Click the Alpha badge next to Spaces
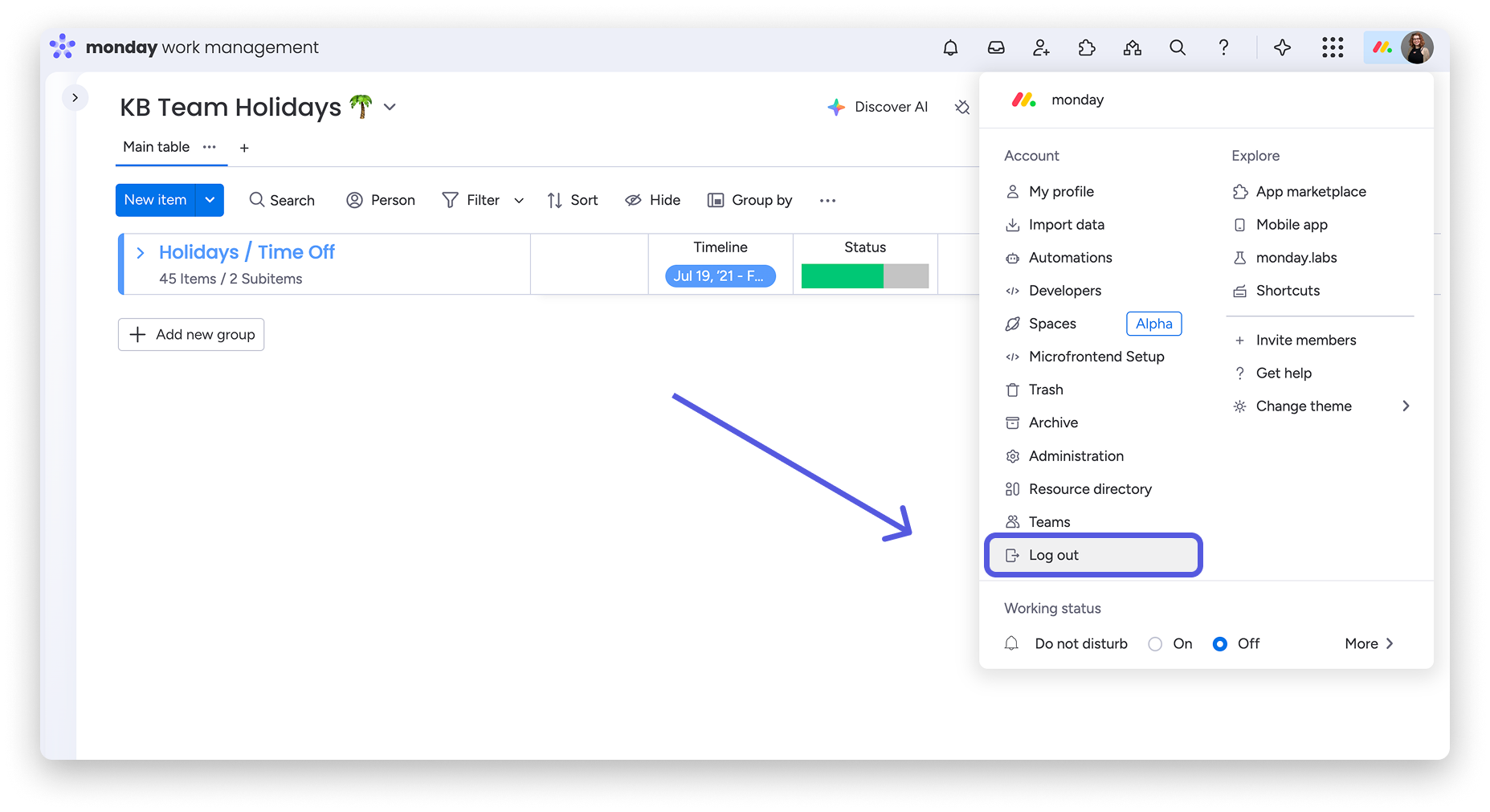Viewport: 1490px width, 812px height. pyautogui.click(x=1154, y=324)
